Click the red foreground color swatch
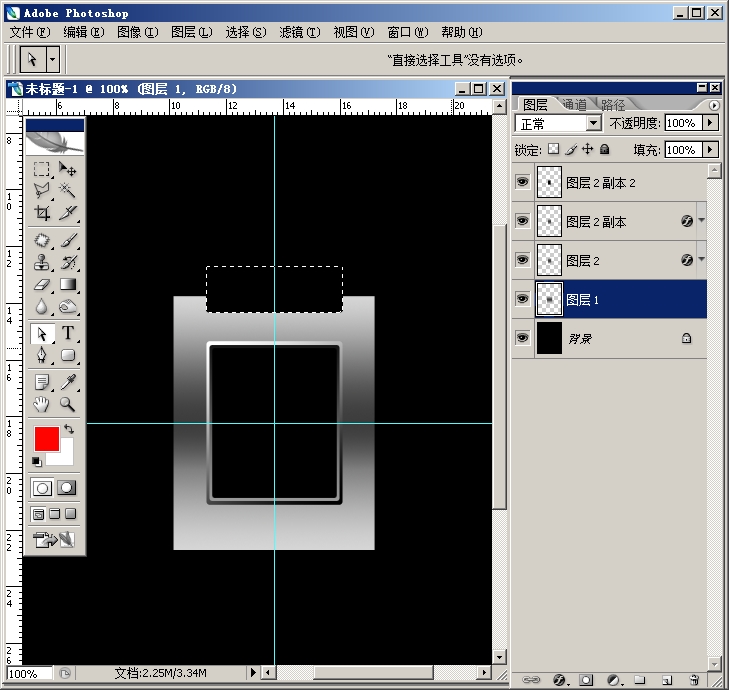This screenshot has height=690, width=729. click(x=46, y=439)
